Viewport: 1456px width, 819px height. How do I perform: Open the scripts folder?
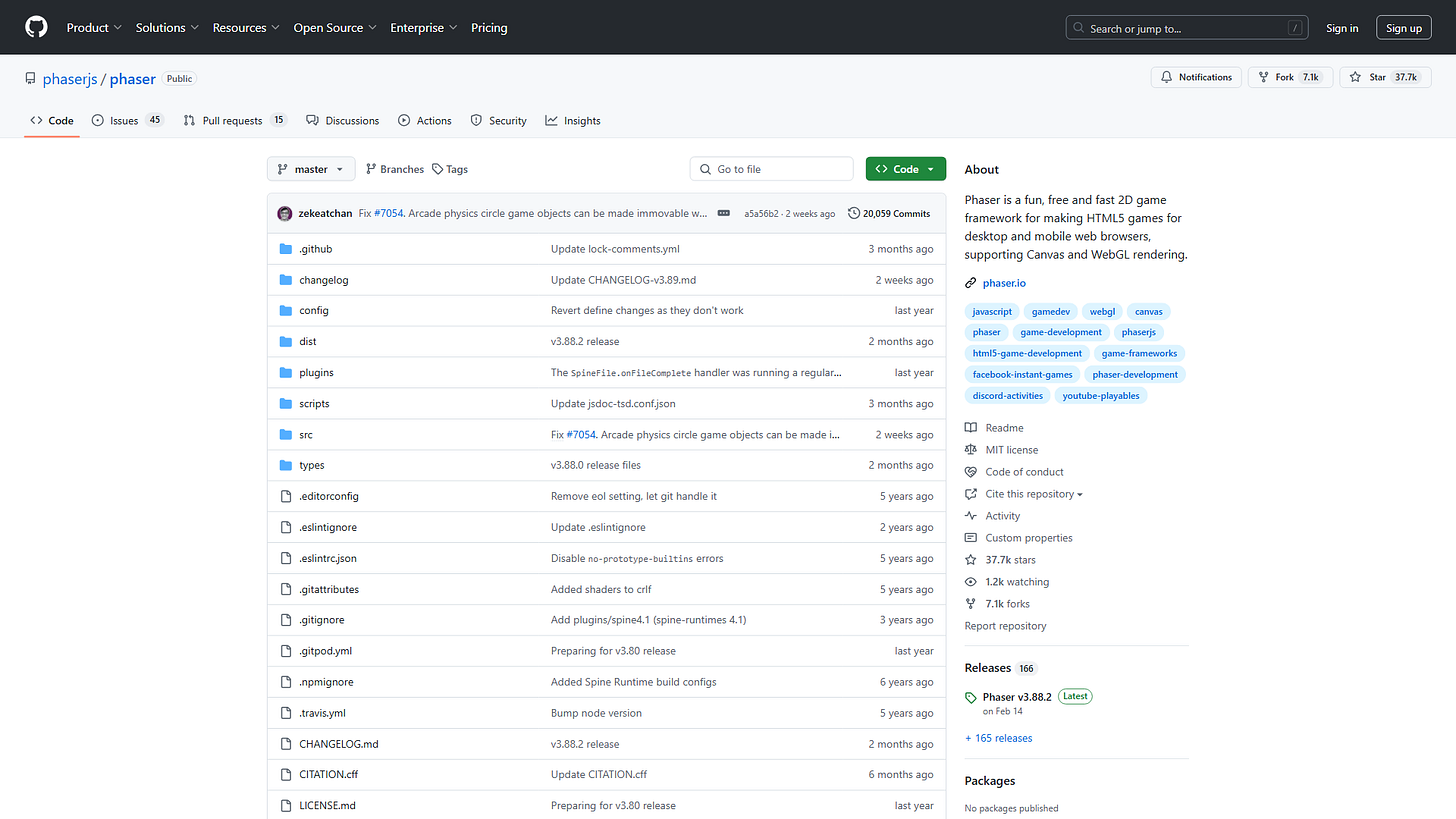pos(314,404)
